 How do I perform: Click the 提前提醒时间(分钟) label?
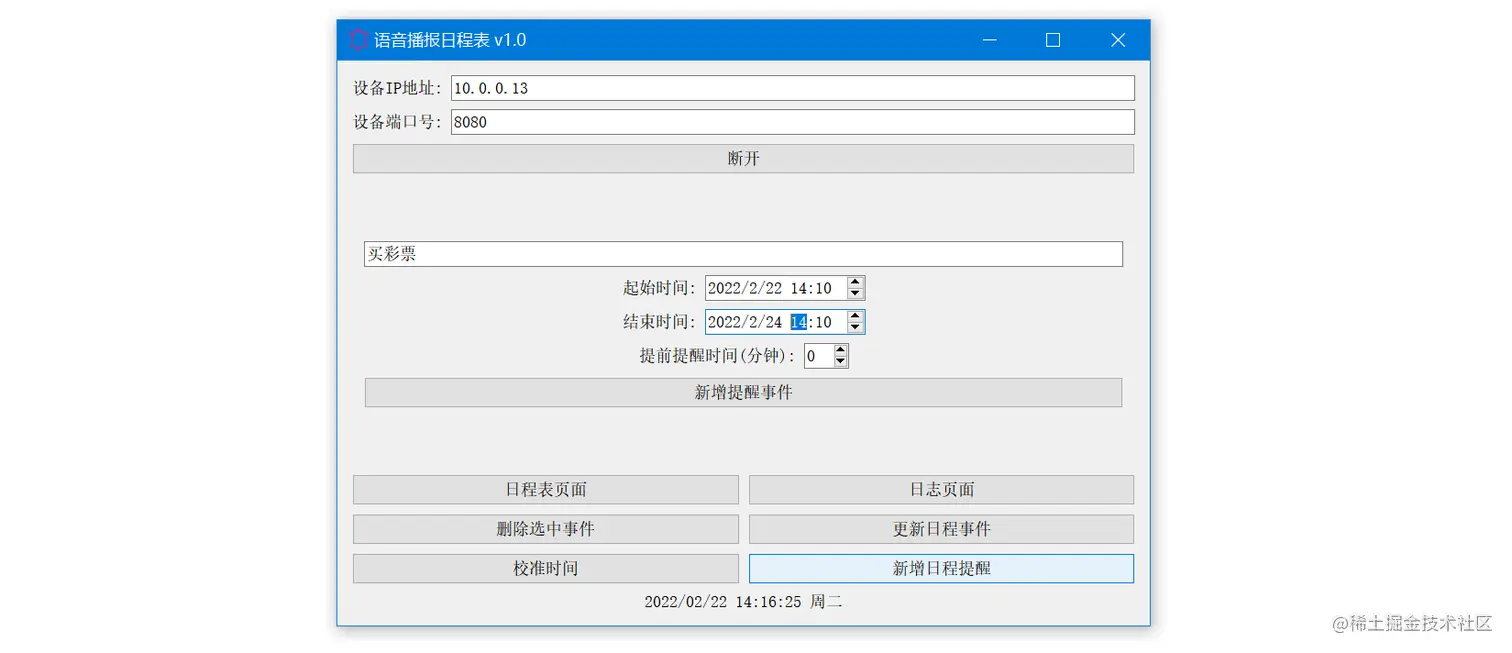tap(718, 356)
